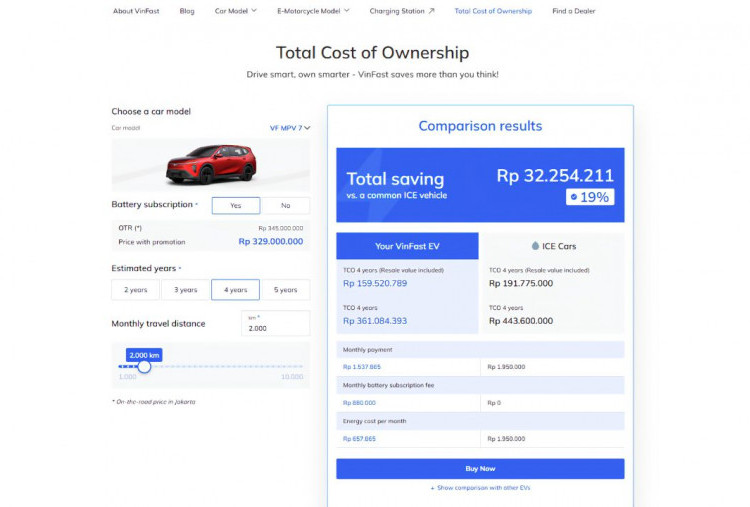Viewport: 750px width, 507px height.
Task: Select 4 years estimate
Action: coord(235,289)
